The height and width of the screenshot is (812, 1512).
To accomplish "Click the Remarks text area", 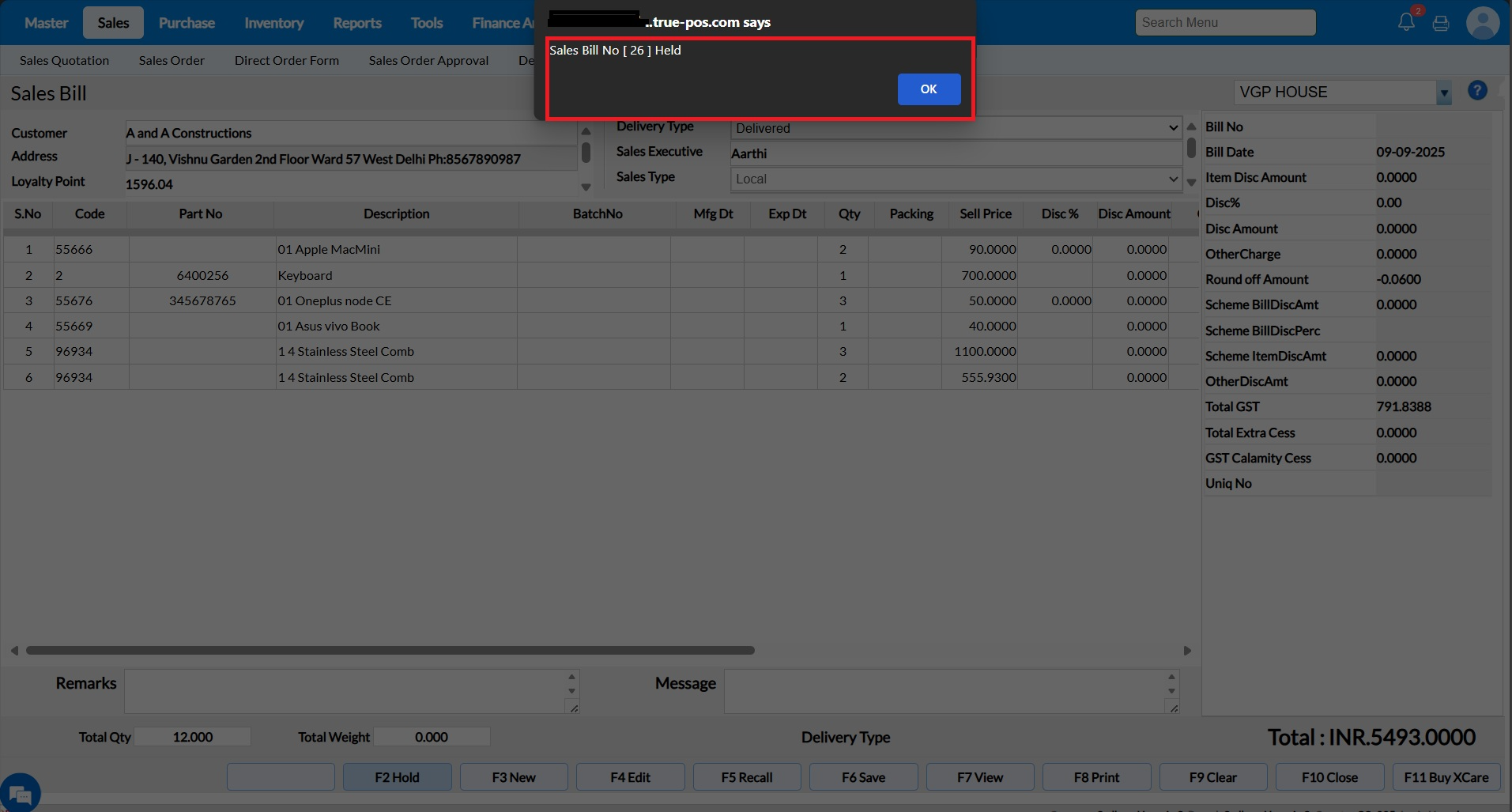I will coord(352,691).
